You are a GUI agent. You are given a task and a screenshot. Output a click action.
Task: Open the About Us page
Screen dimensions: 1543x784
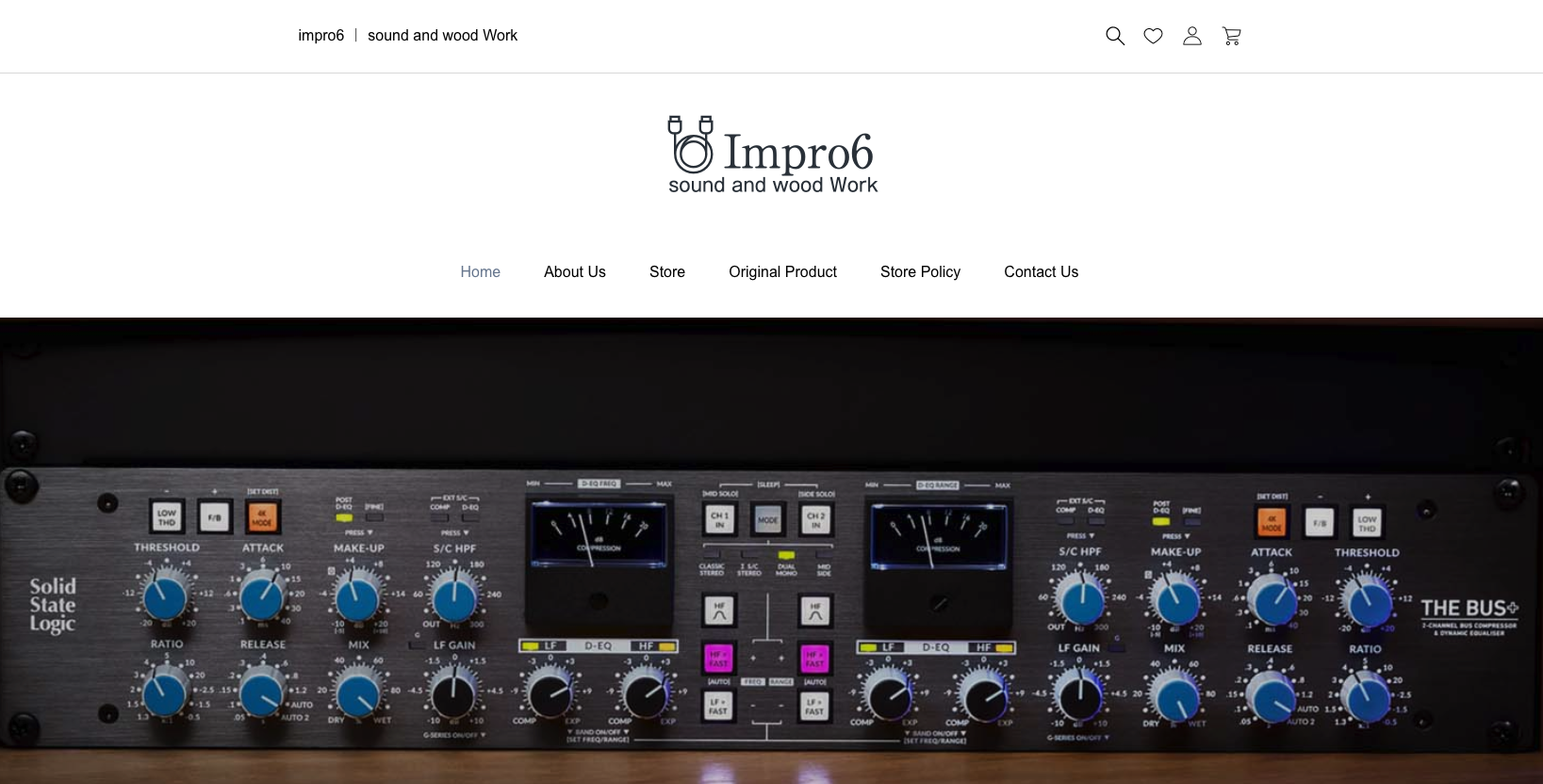(575, 271)
